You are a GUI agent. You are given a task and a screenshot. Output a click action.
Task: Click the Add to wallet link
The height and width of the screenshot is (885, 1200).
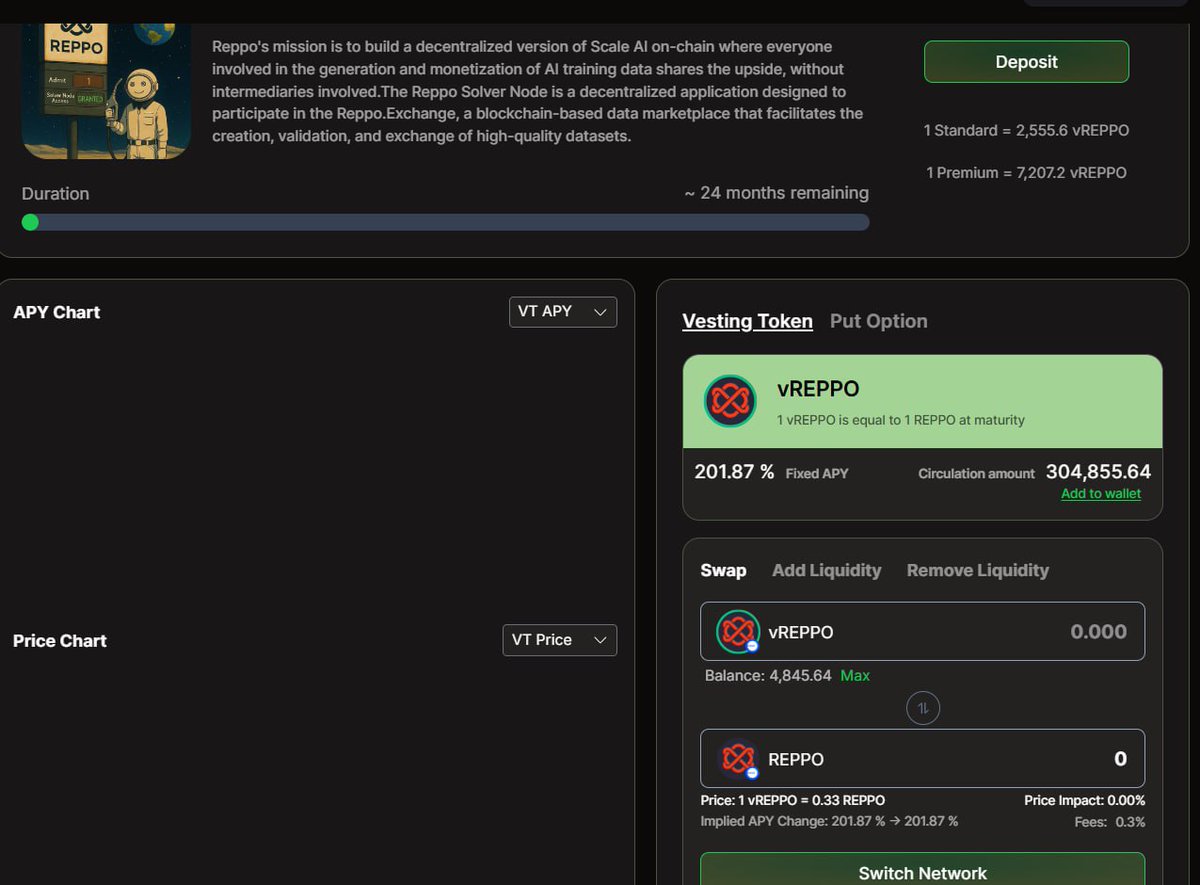1101,494
